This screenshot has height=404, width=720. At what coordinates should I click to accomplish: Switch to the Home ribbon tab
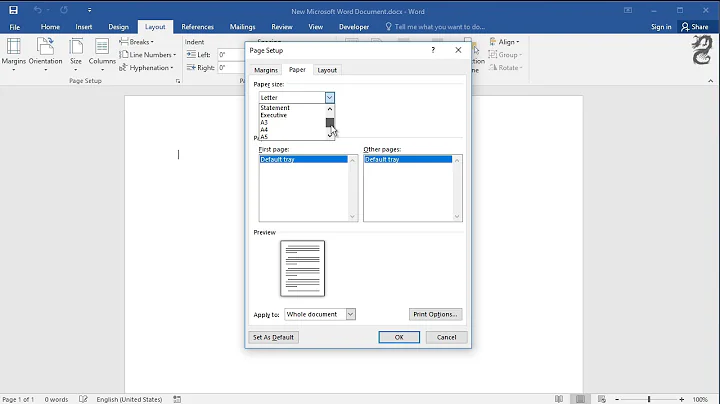(50, 27)
